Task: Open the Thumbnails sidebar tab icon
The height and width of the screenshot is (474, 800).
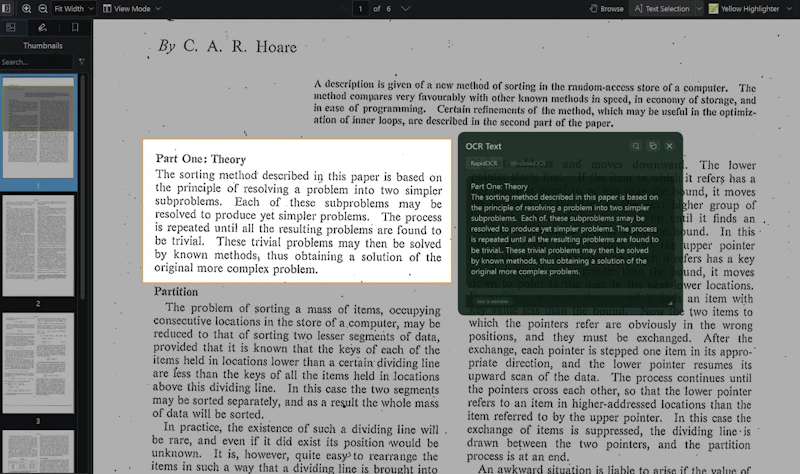Action: [x=11, y=28]
